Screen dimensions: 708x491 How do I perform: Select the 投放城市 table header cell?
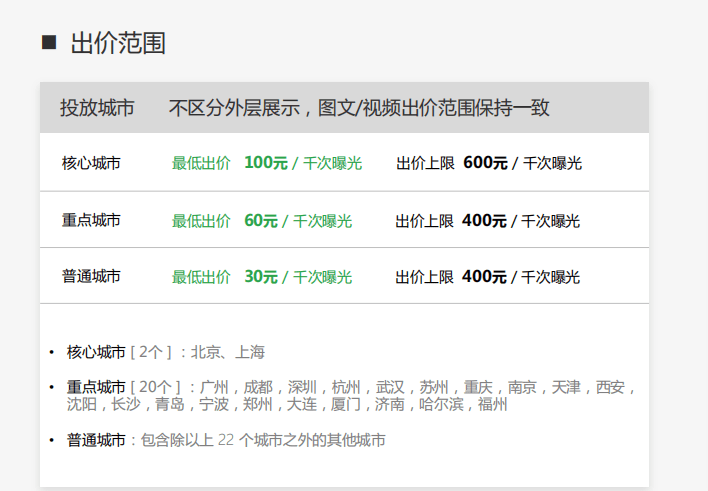pyautogui.click(x=97, y=108)
